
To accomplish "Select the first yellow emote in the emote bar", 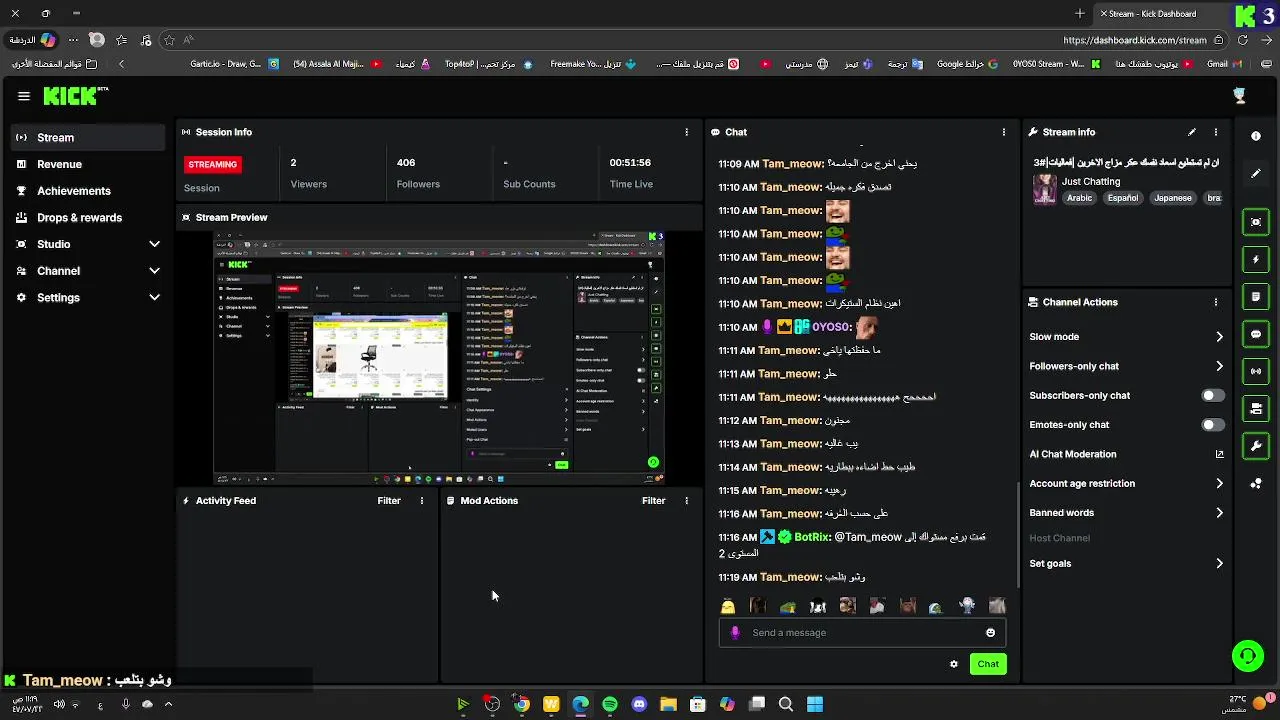I will [x=728, y=606].
